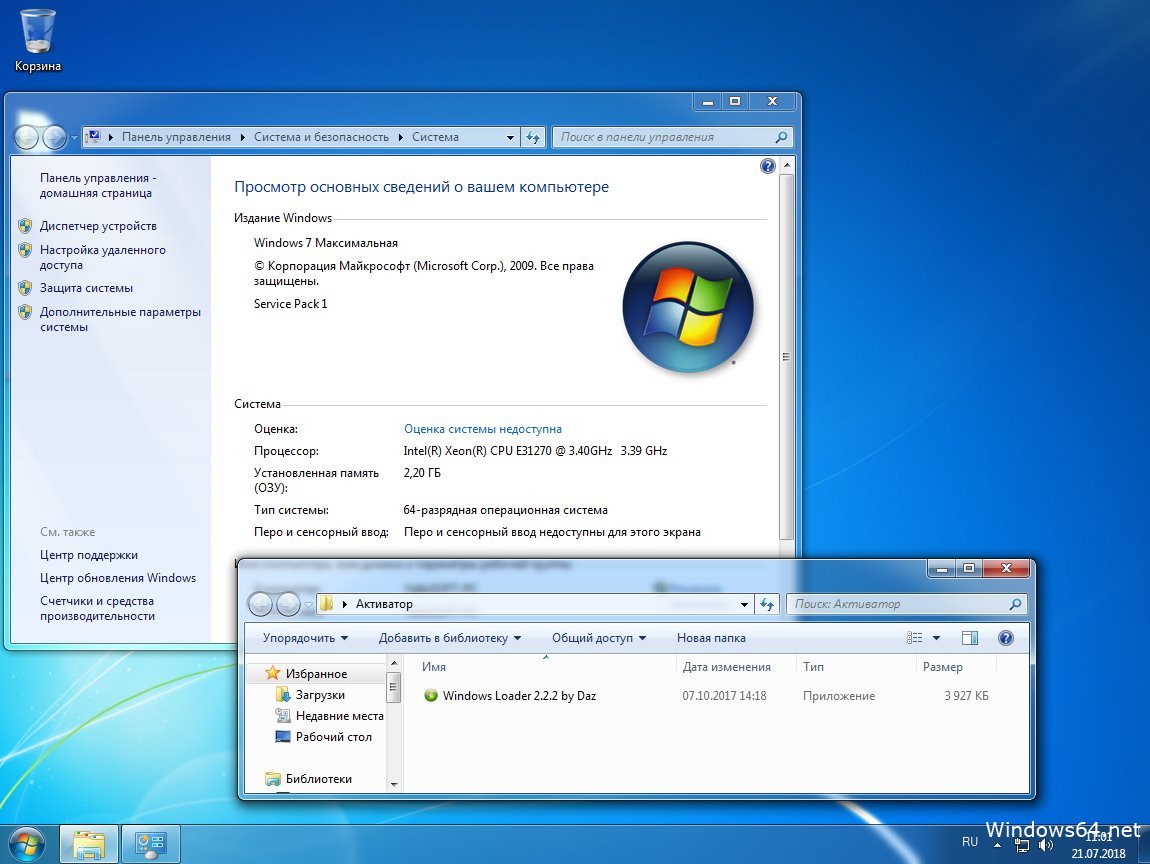Click forward arrow in Активатор window
This screenshot has height=864, width=1150.
[x=288, y=604]
